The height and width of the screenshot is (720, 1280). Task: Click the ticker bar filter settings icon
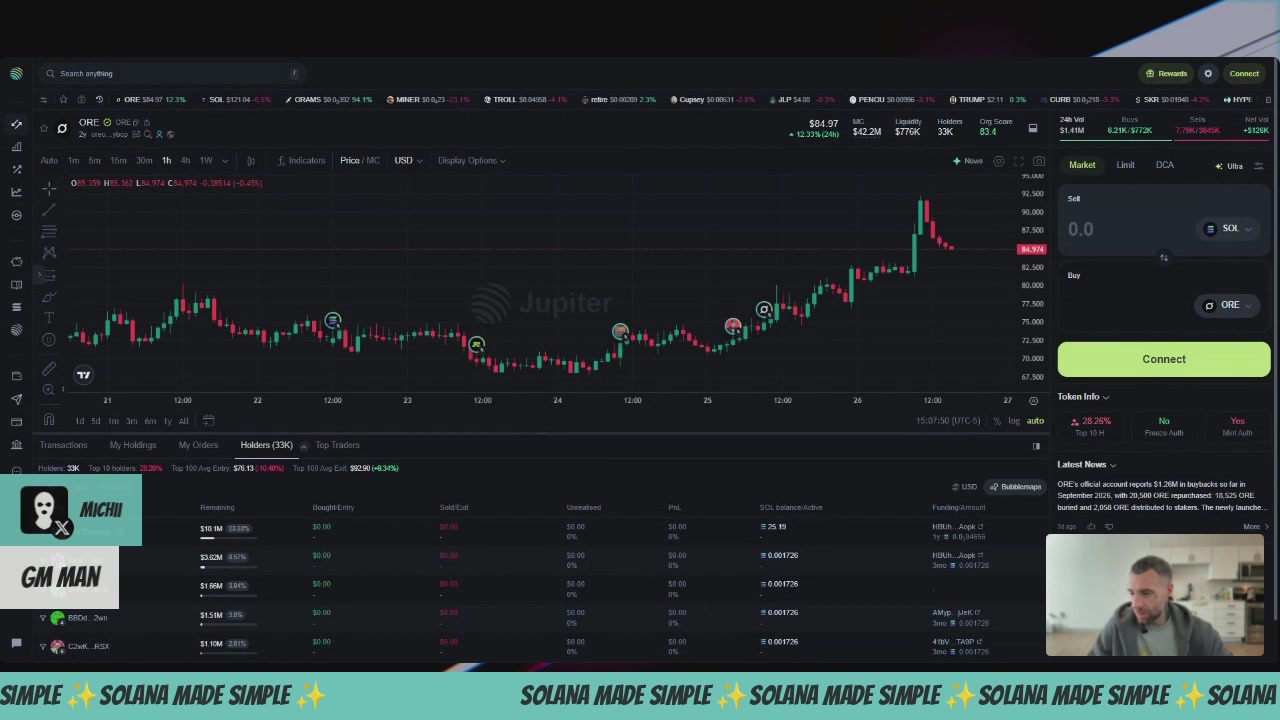[43, 99]
